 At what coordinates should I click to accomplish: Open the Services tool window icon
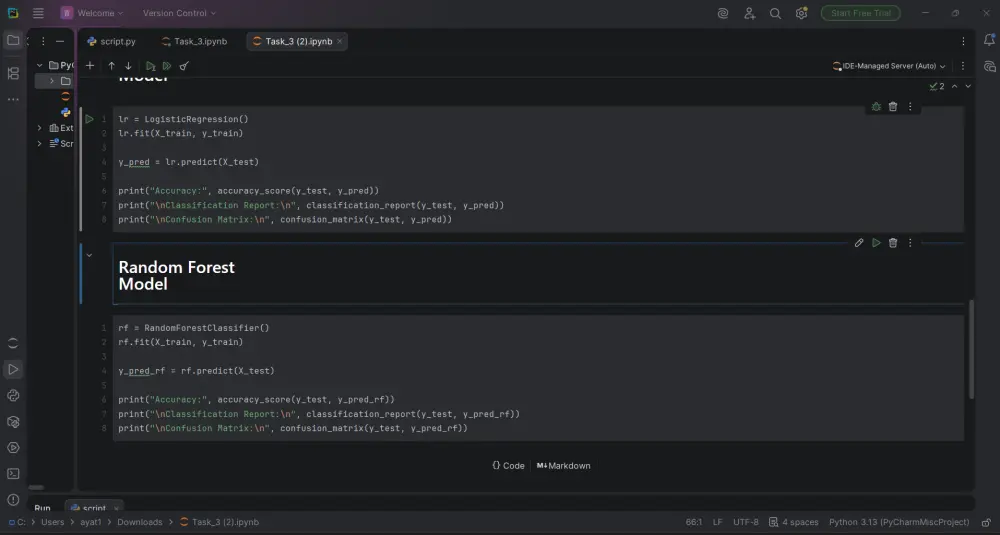13,448
